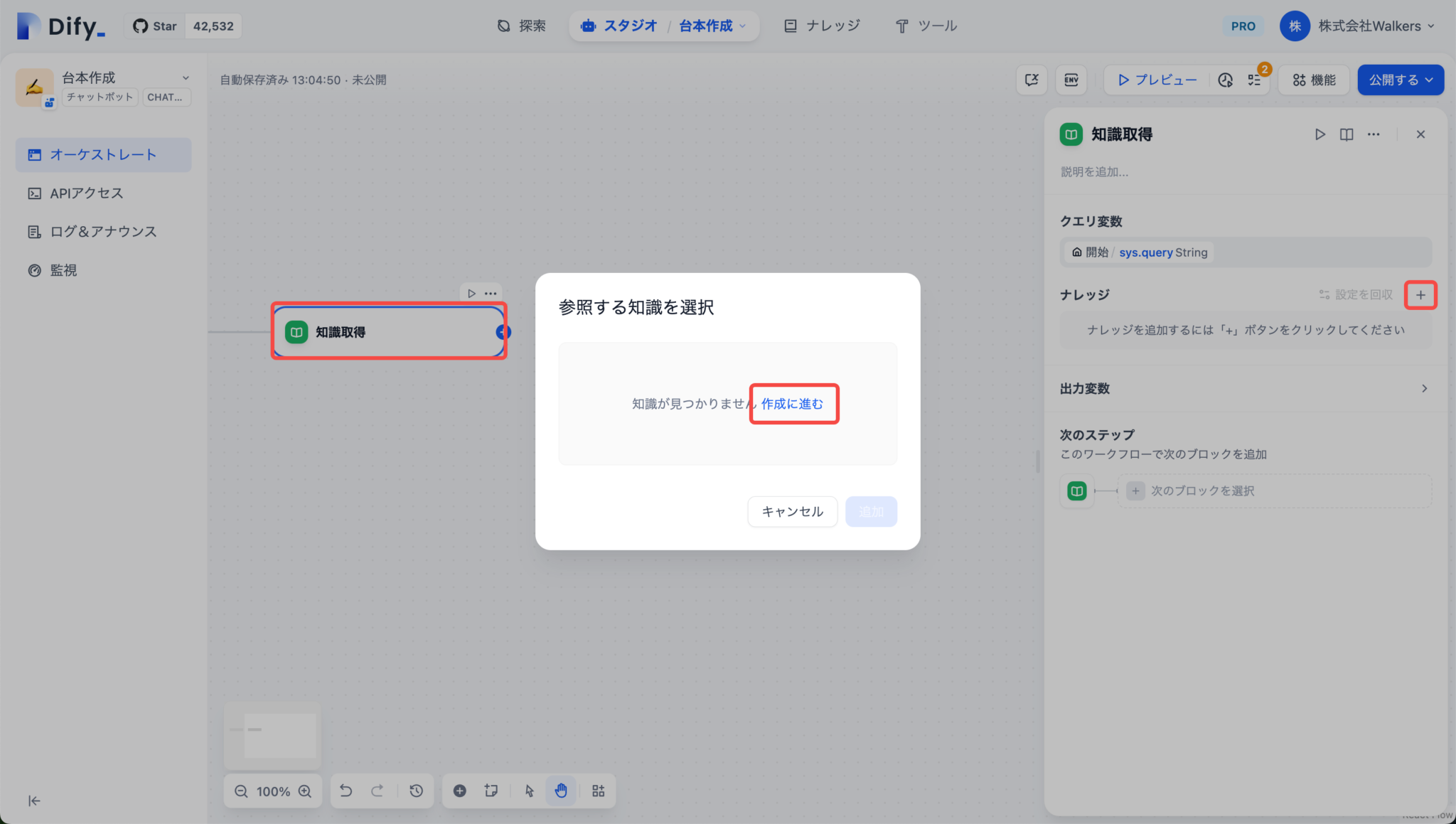Run the 知識取得 node via its play icon
Viewport: 1456px width, 824px height.
pos(473,293)
